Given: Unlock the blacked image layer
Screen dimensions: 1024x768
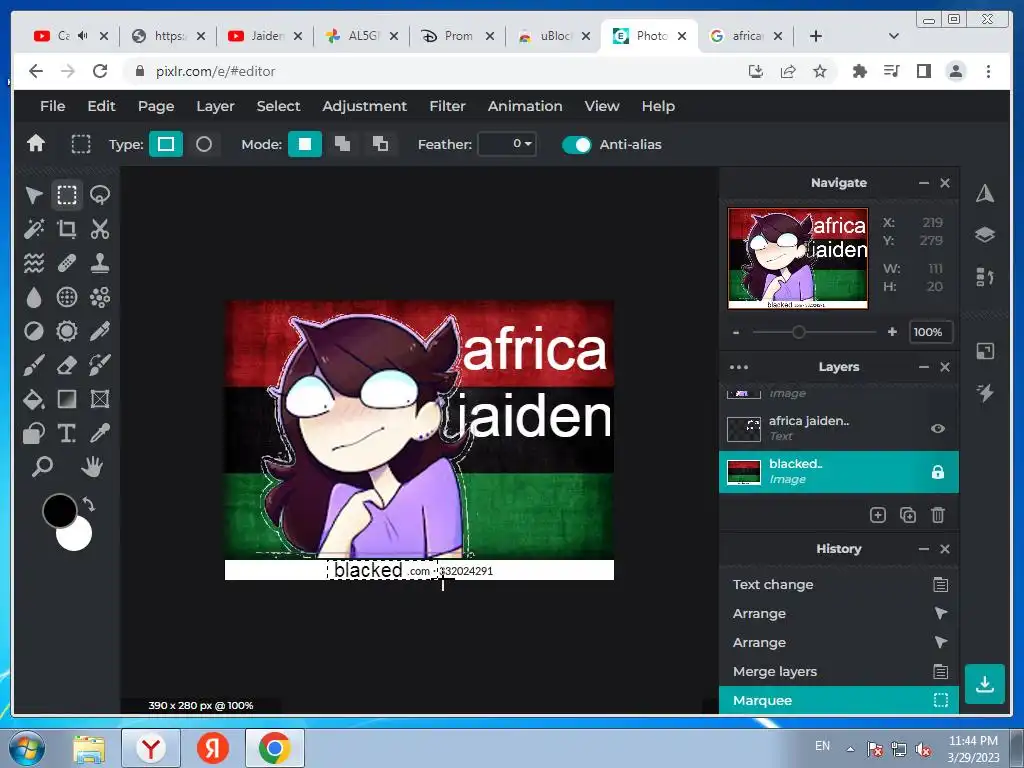Looking at the screenshot, I should tap(938, 472).
